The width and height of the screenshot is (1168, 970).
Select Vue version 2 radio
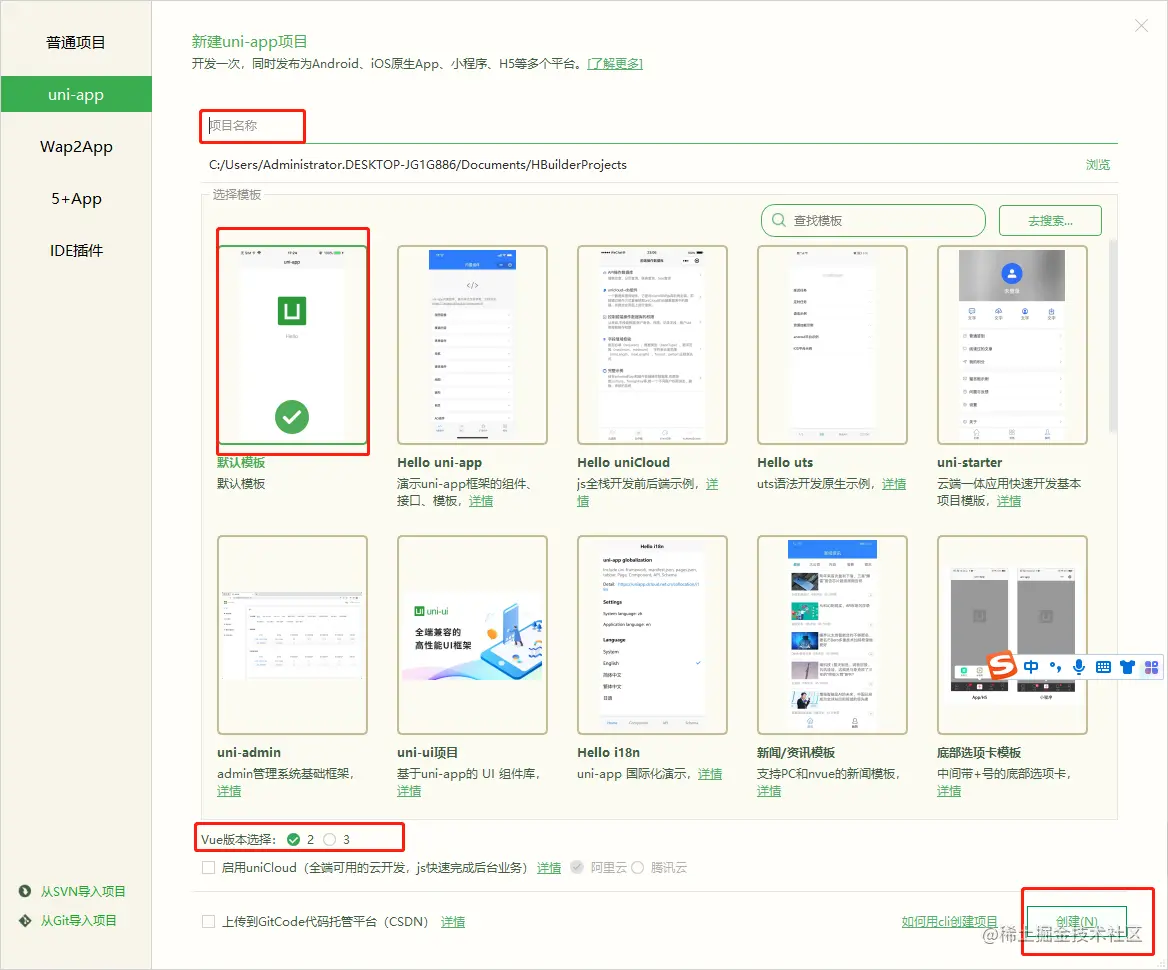(293, 840)
